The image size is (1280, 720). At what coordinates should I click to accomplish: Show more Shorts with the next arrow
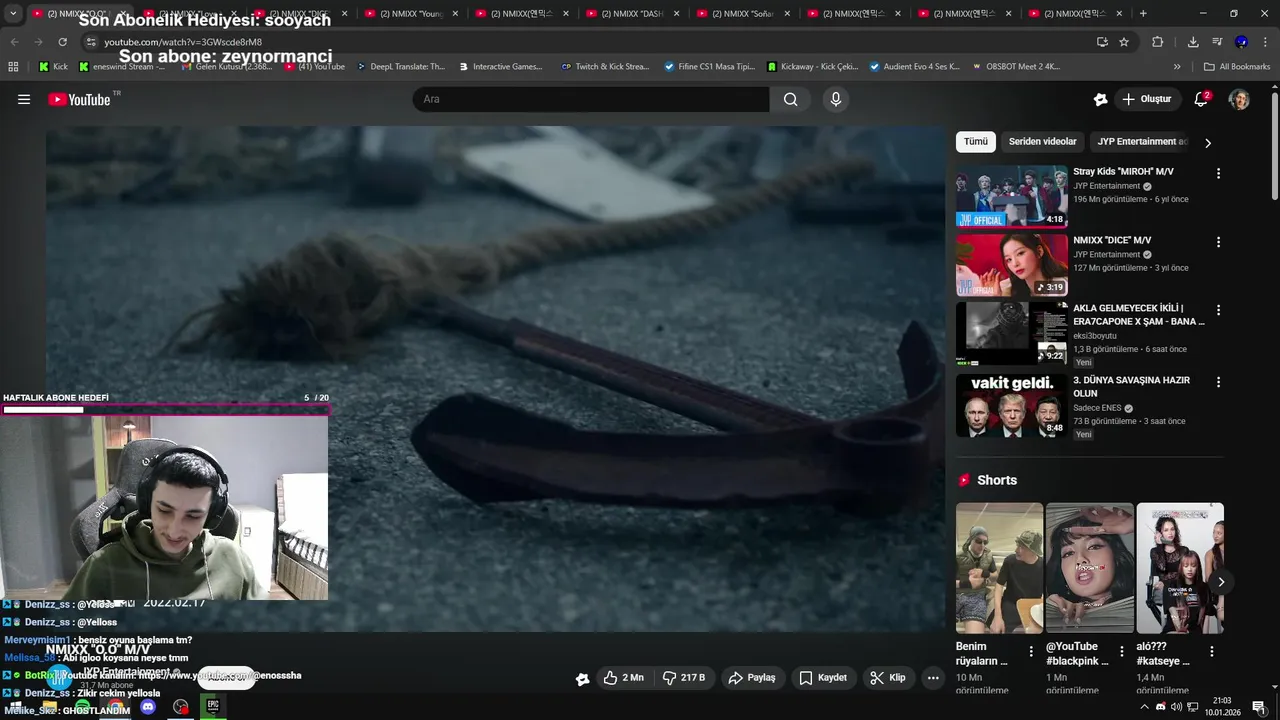[1220, 582]
